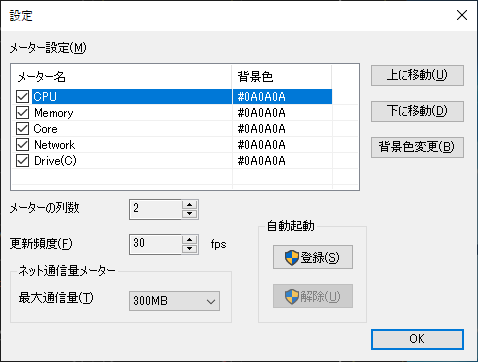Viewport: 478px width, 362px height.
Task: Click the 上に移動(U) button
Action: (x=417, y=75)
